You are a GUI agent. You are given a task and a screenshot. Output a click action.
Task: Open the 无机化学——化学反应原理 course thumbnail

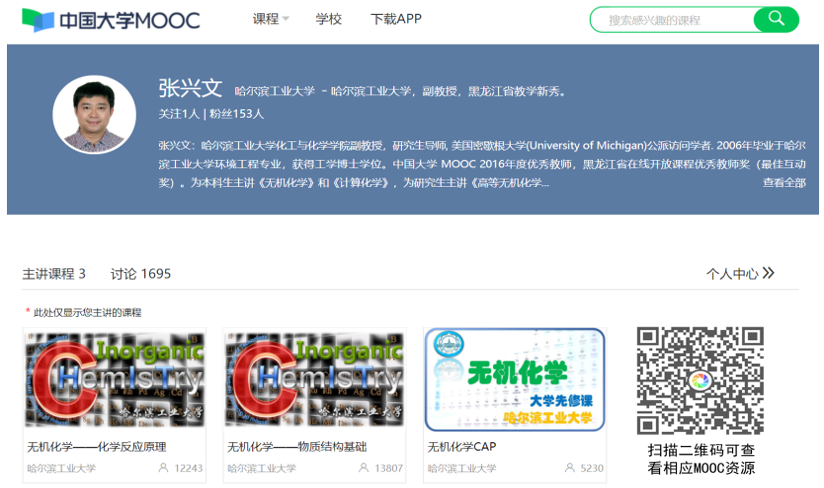[x=115, y=379]
